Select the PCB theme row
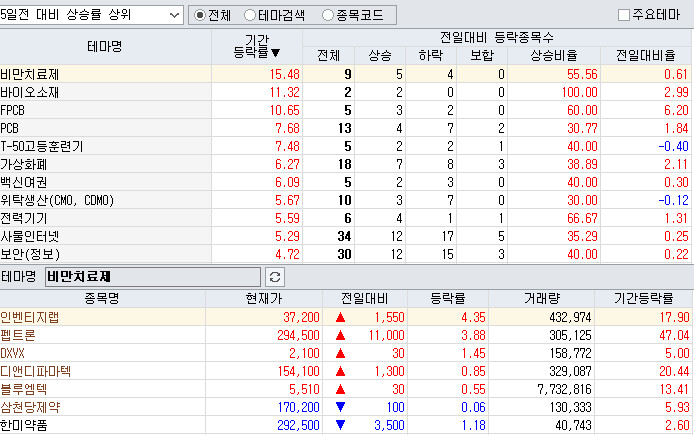 (345, 128)
